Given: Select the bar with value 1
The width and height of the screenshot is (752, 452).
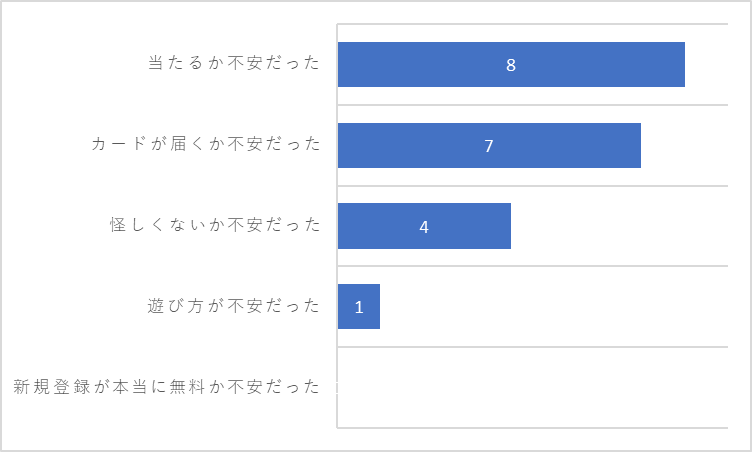Looking at the screenshot, I should (x=359, y=307).
